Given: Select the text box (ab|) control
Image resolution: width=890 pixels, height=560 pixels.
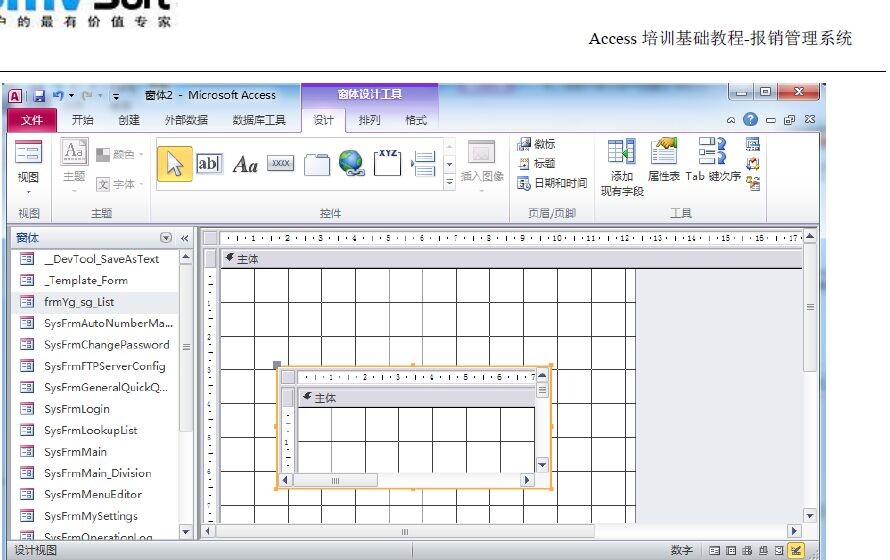Looking at the screenshot, I should click(209, 163).
